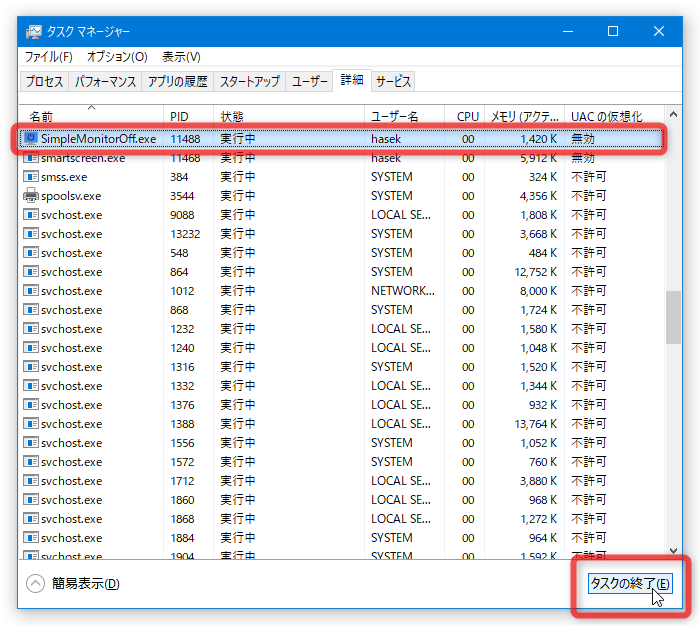Click icon of svchost.exe PID 548
The width and height of the screenshot is (700, 626).
(30, 253)
